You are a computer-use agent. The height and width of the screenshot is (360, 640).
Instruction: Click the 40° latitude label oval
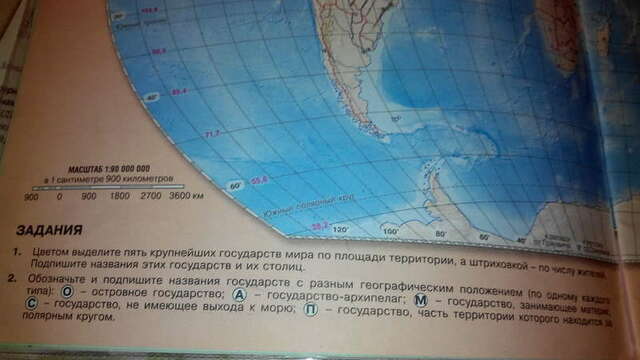pyautogui.click(x=152, y=98)
